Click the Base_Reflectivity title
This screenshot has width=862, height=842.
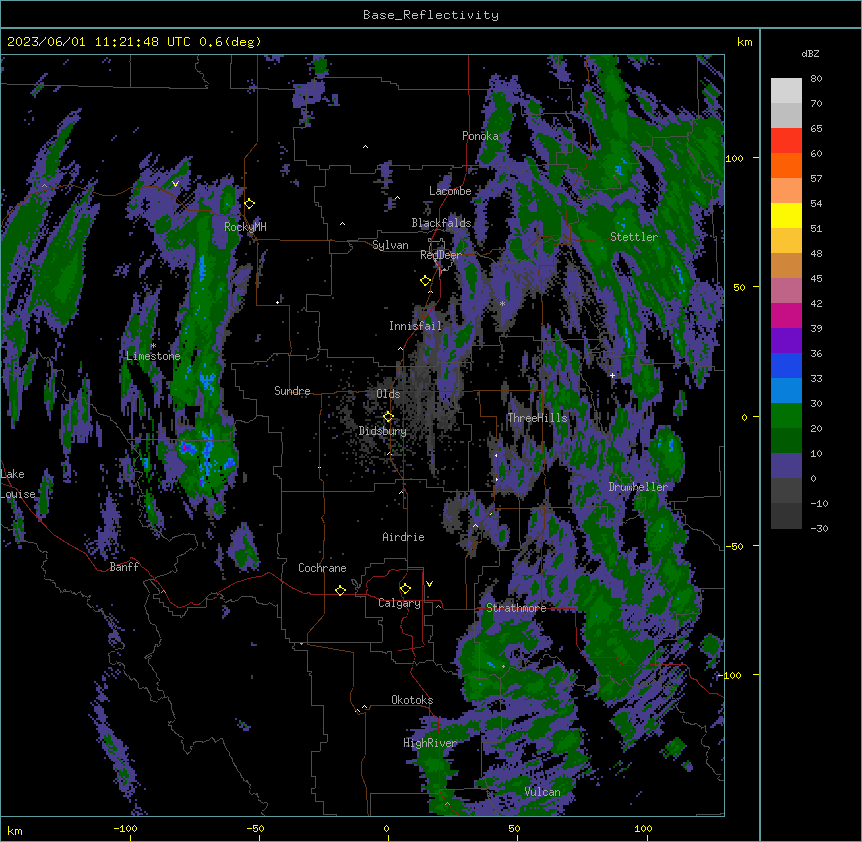click(x=431, y=15)
